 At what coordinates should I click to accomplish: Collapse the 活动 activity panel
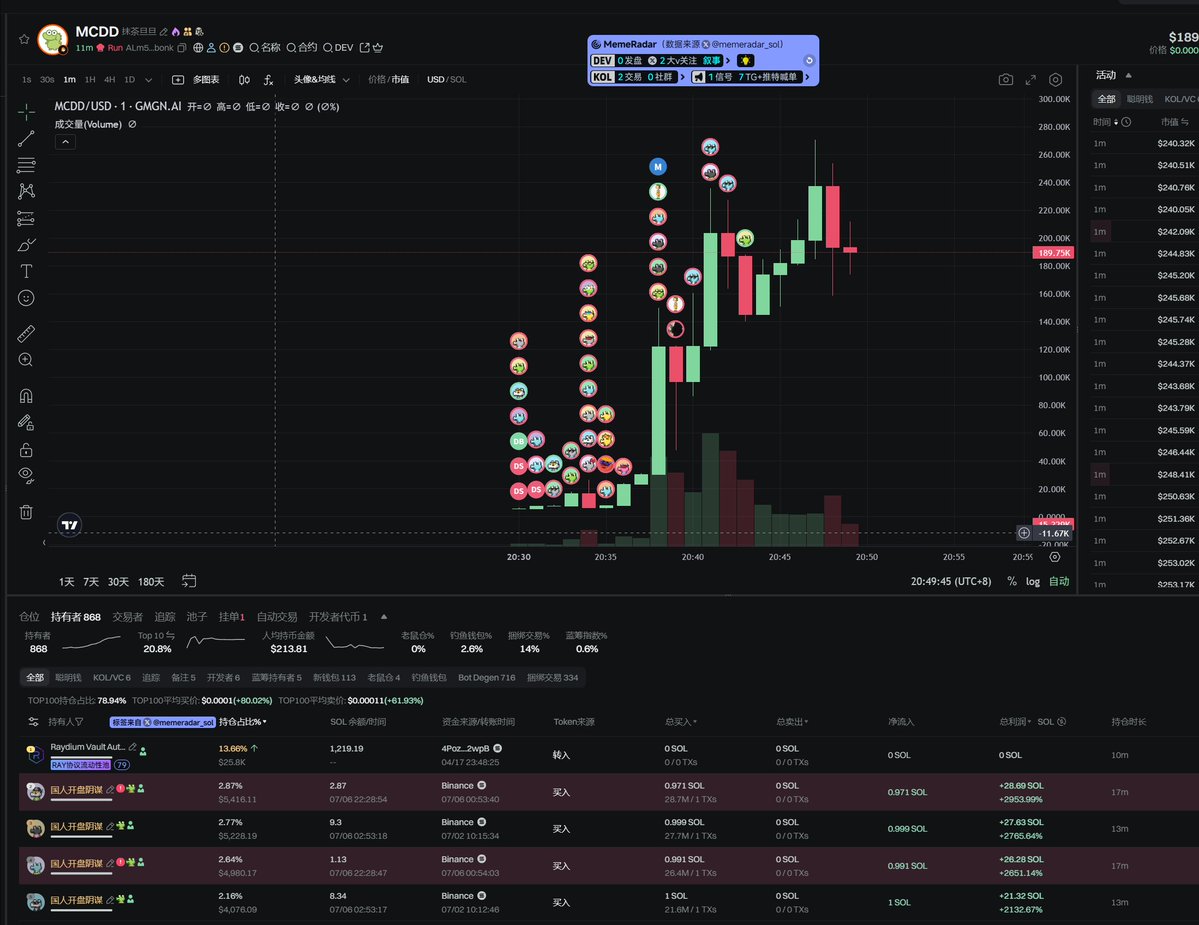click(1129, 75)
